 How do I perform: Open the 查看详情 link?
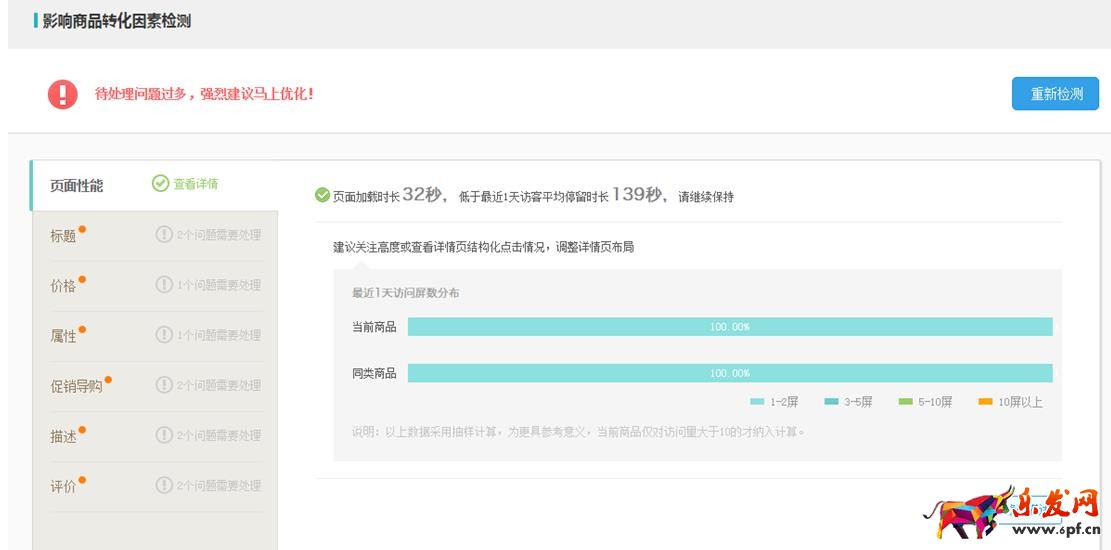tap(195, 184)
